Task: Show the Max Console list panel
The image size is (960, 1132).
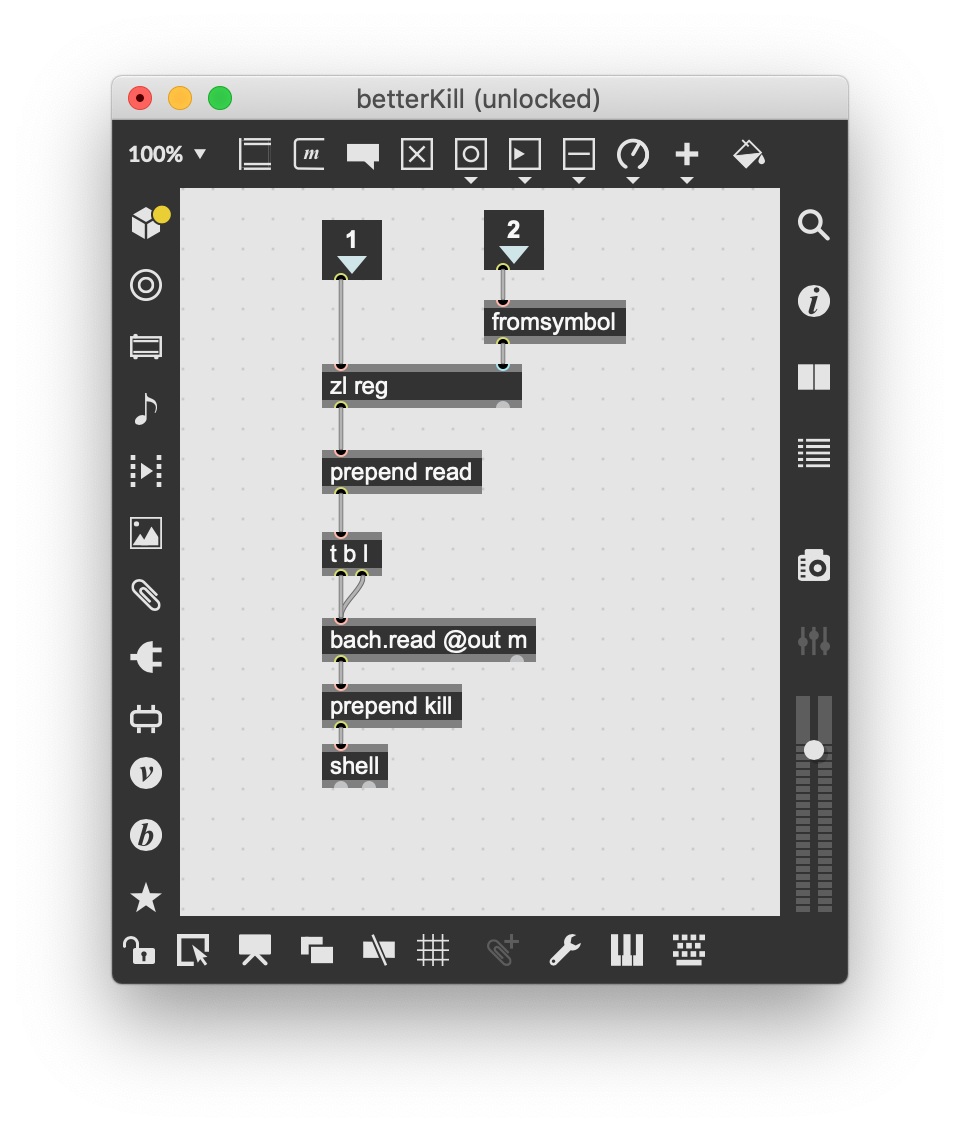Action: point(813,453)
